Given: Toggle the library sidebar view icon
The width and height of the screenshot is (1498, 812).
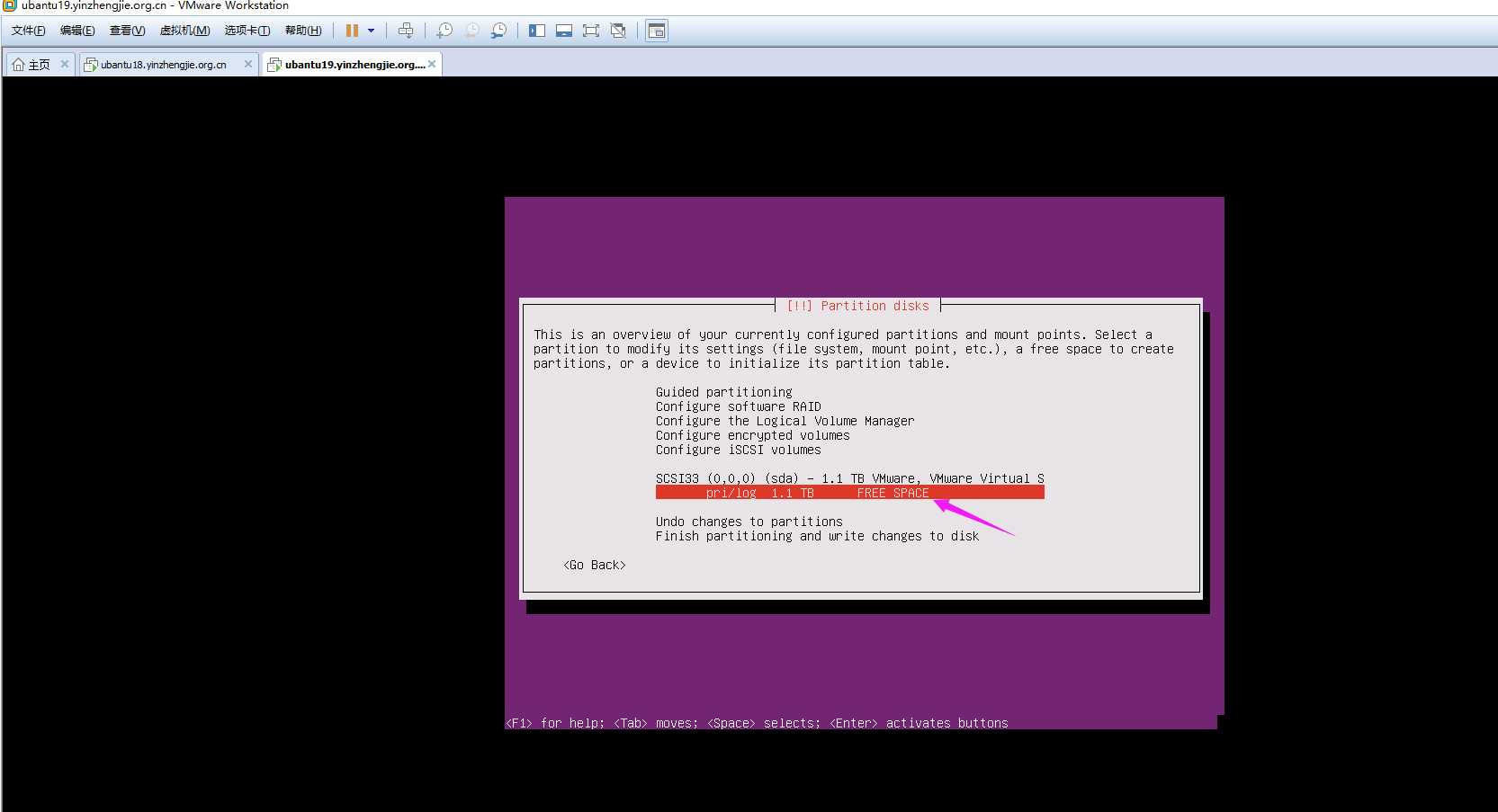Looking at the screenshot, I should tap(537, 31).
